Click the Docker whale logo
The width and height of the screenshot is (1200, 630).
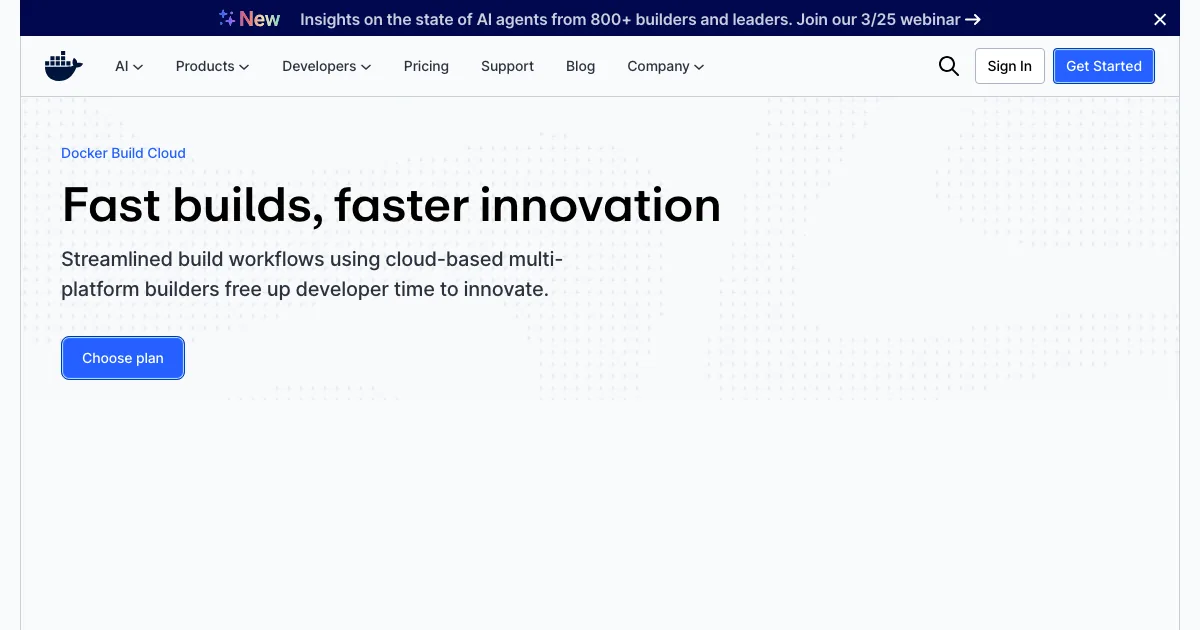click(63, 66)
